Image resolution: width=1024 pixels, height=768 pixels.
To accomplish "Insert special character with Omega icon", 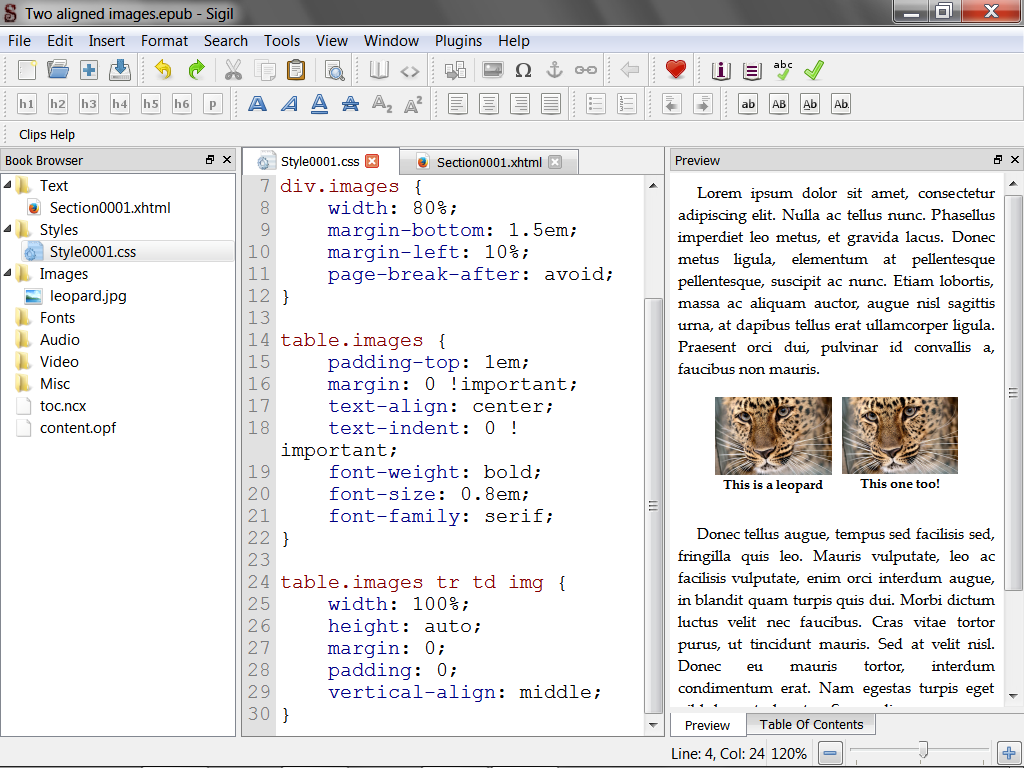I will pos(523,70).
